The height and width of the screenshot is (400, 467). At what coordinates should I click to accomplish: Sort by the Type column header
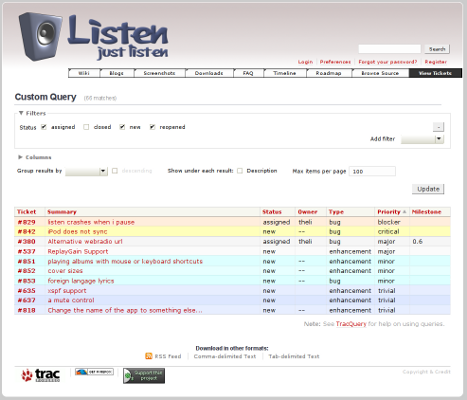[336, 212]
